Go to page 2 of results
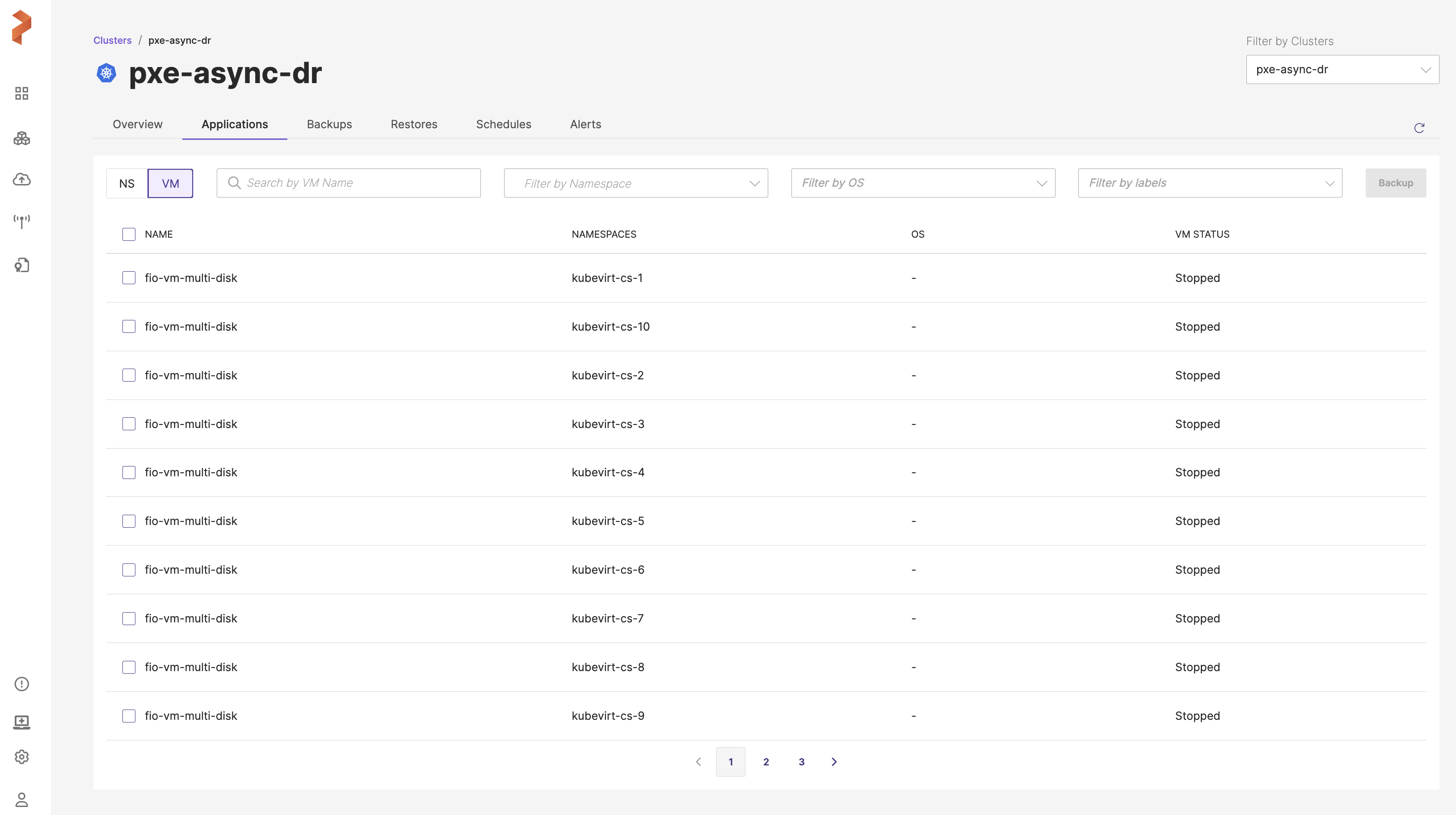Viewport: 1456px width, 815px height. [x=766, y=762]
